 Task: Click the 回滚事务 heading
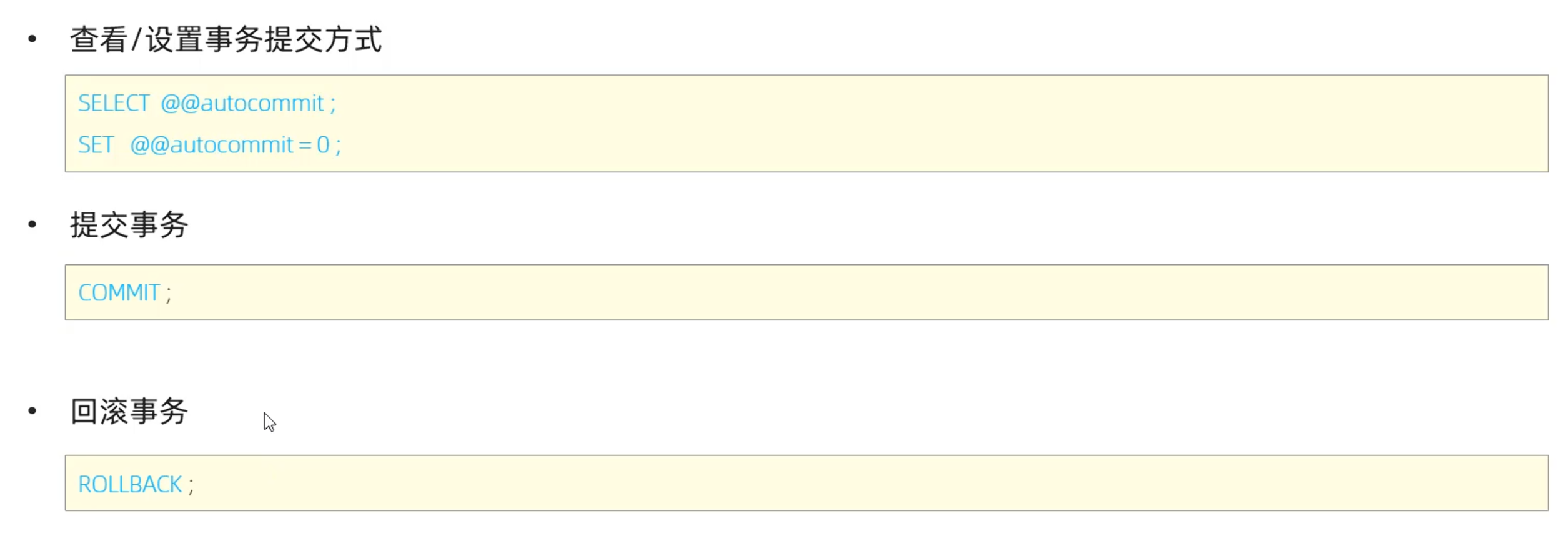click(x=129, y=412)
